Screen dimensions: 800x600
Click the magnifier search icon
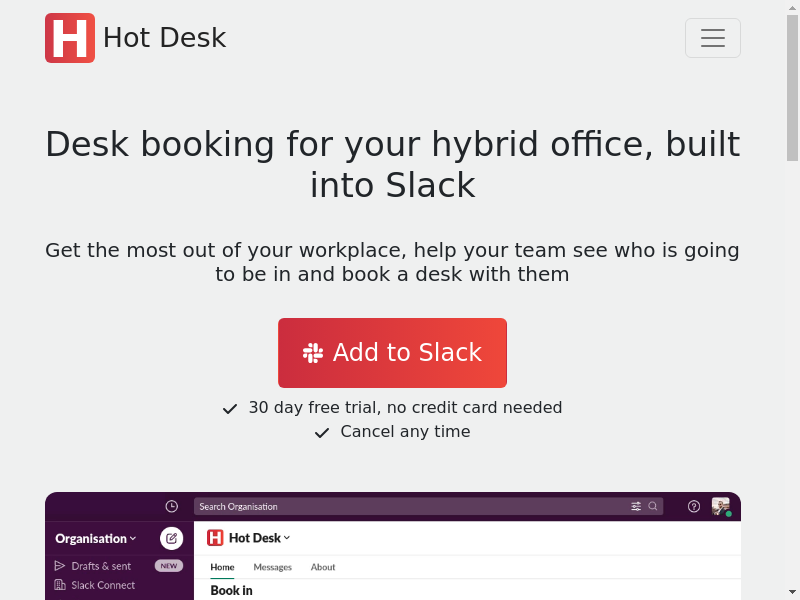[x=653, y=507]
